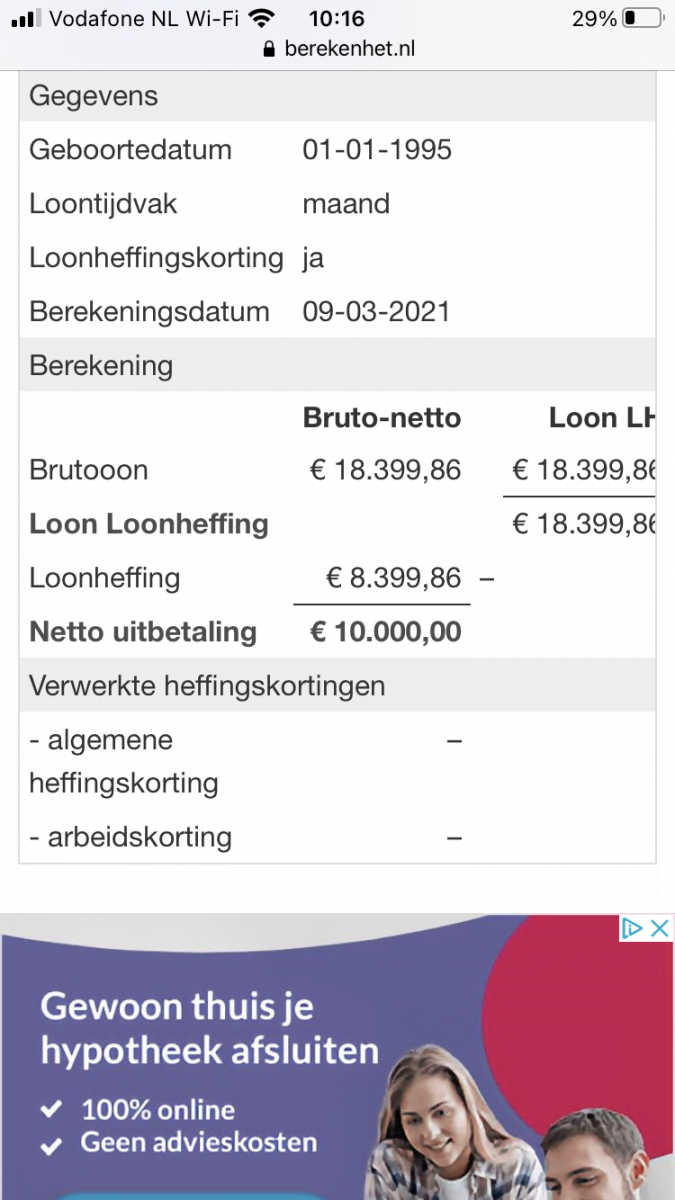Tap the Wi-Fi icon in status bar
Screen dimensions: 675x1200
point(262,18)
